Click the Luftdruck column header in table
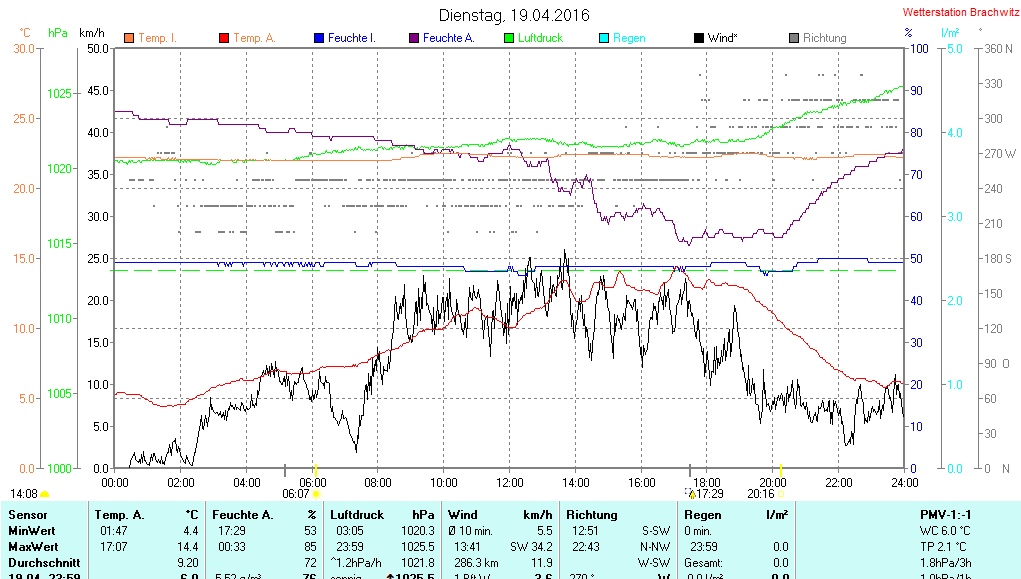This screenshot has width=1021, height=579. (x=355, y=514)
